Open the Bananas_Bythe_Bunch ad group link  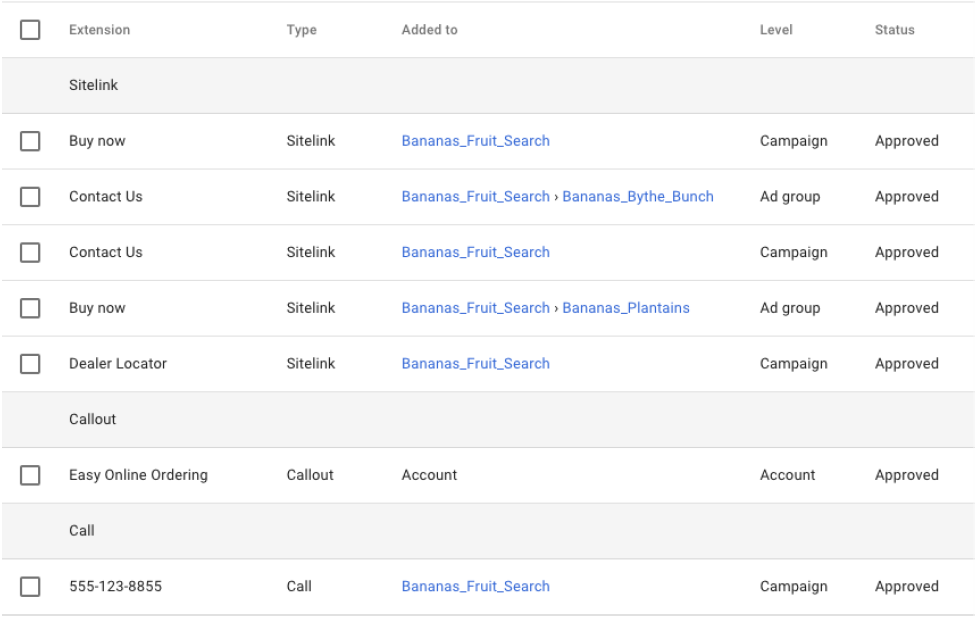click(x=637, y=197)
